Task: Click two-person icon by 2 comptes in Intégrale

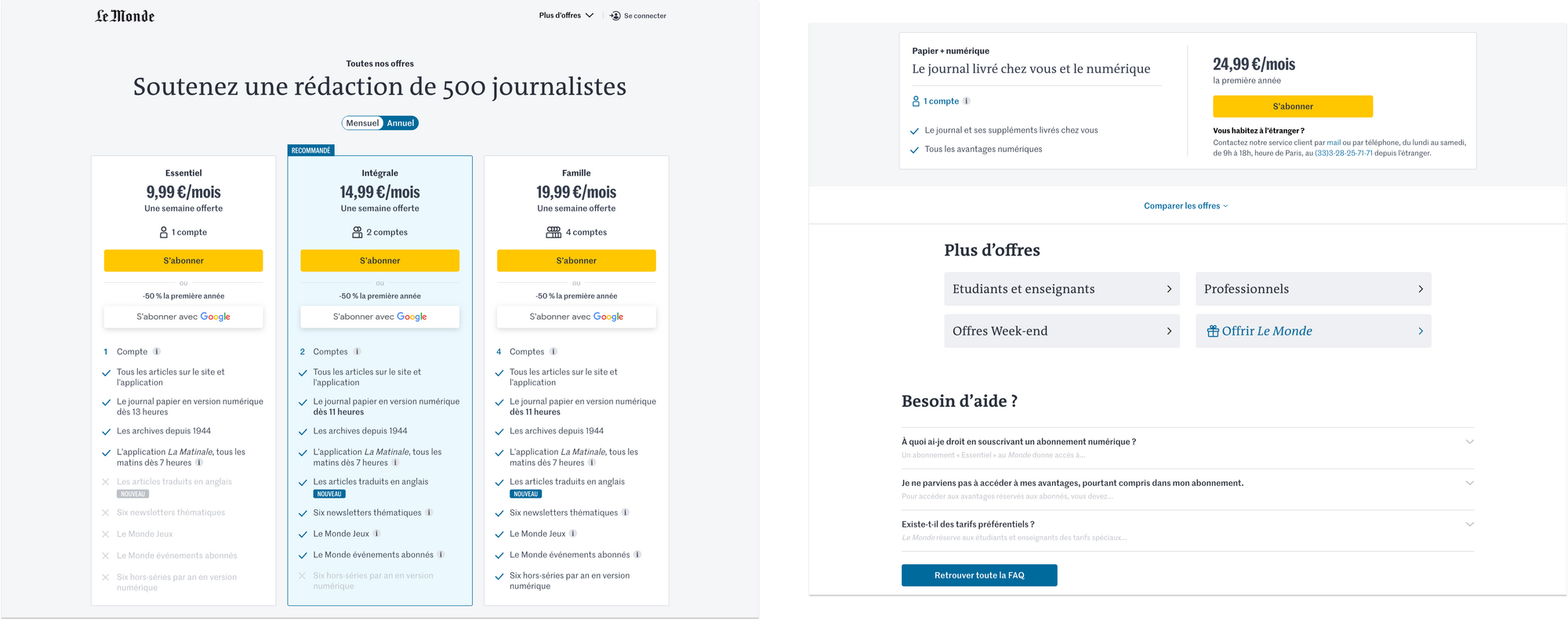Action: point(358,232)
